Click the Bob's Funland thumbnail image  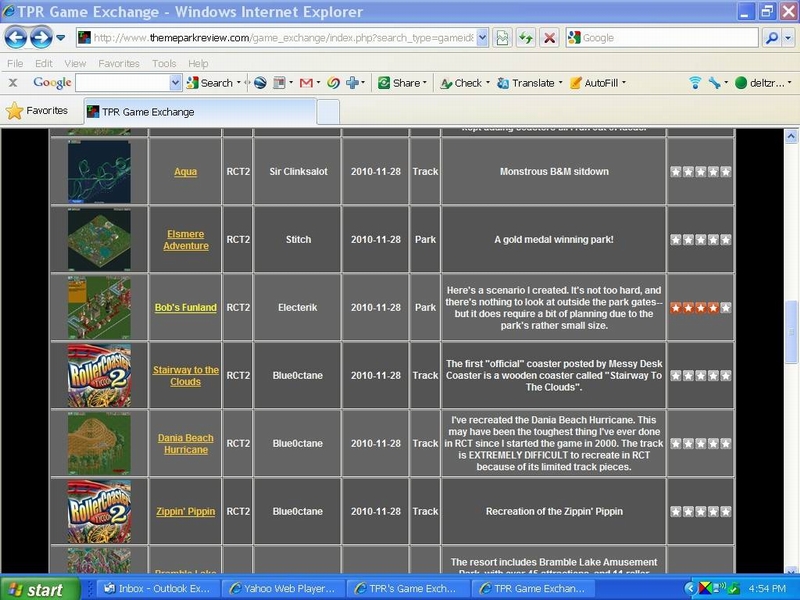pos(99,308)
